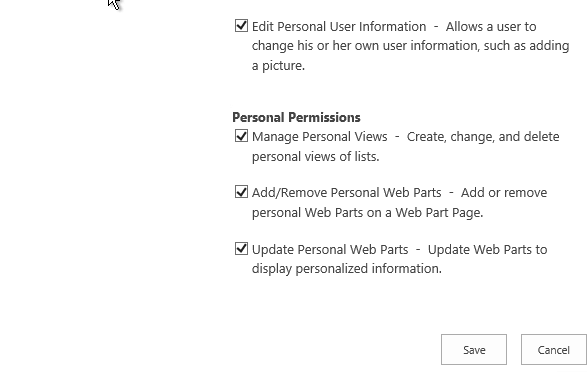Click the 'Create, change, and delete' description text
The image size is (587, 374).
(483, 137)
